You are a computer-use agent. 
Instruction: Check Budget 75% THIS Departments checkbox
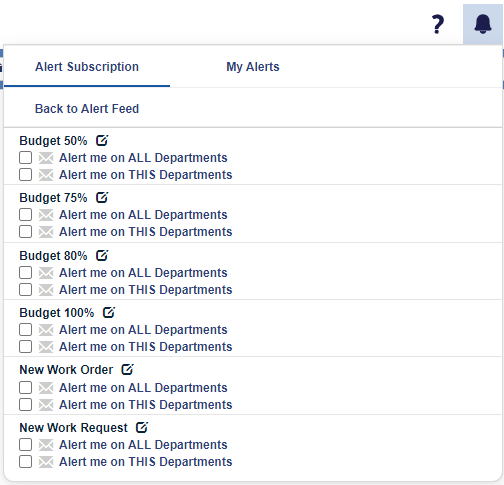click(x=26, y=231)
